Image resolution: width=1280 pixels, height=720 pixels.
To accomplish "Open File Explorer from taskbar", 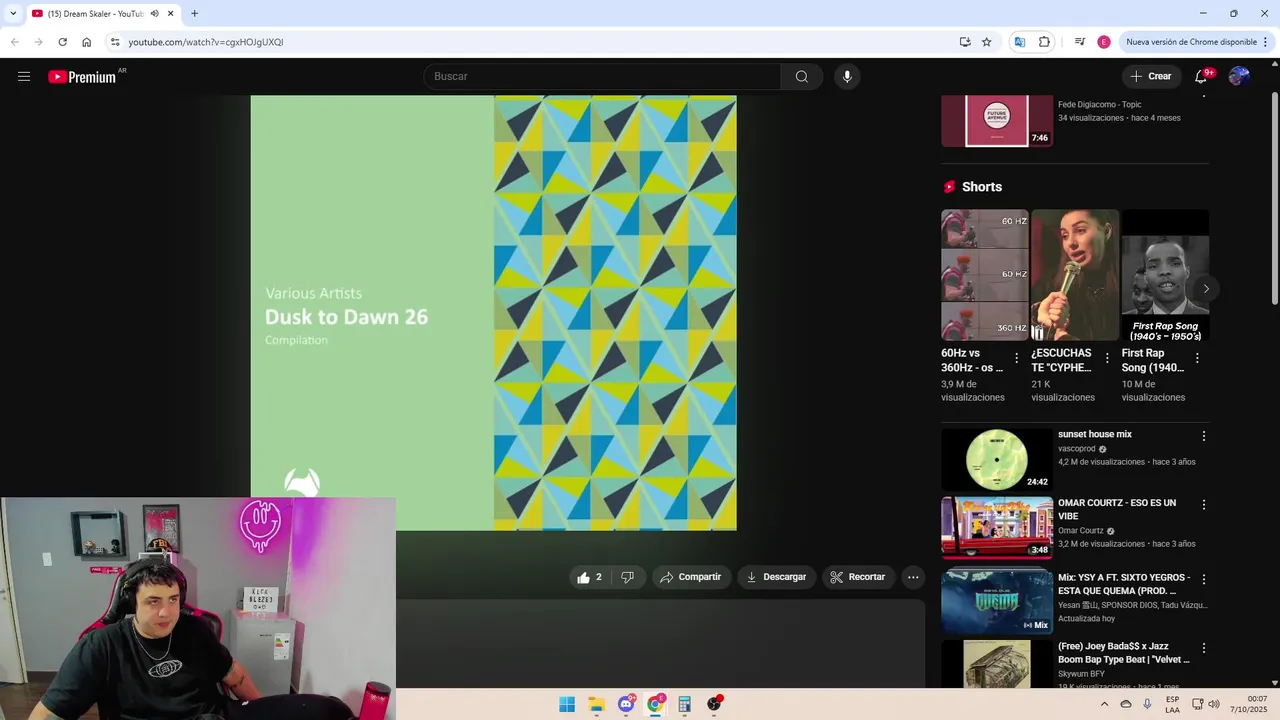I will coord(596,704).
